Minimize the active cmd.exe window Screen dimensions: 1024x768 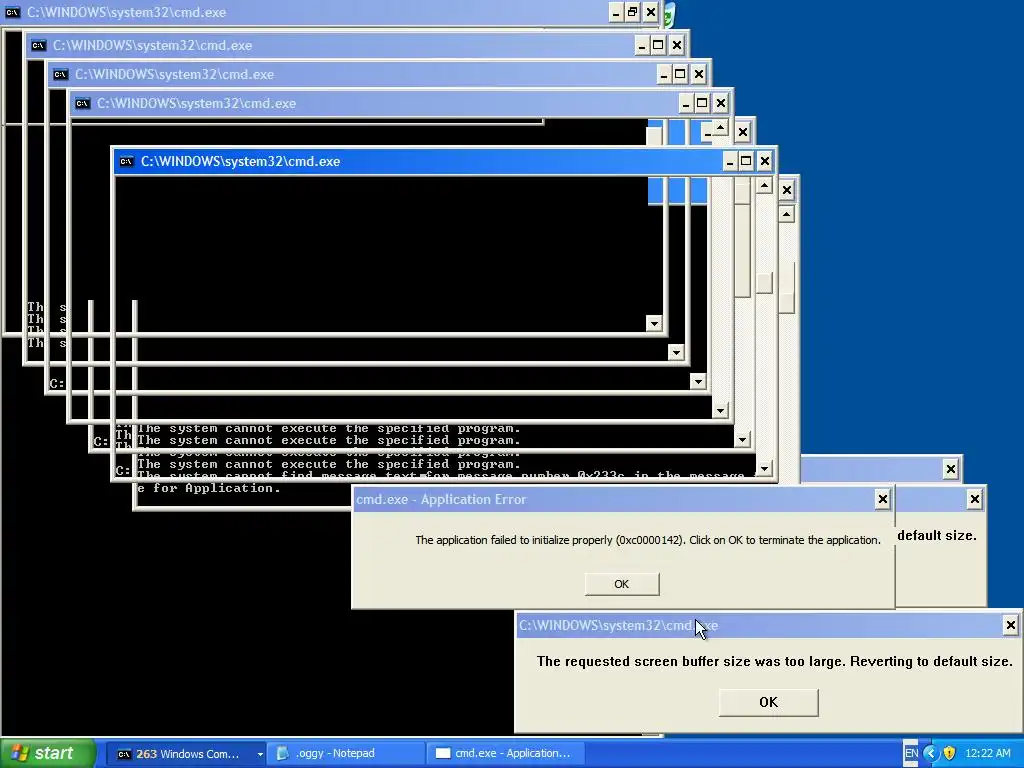point(729,161)
